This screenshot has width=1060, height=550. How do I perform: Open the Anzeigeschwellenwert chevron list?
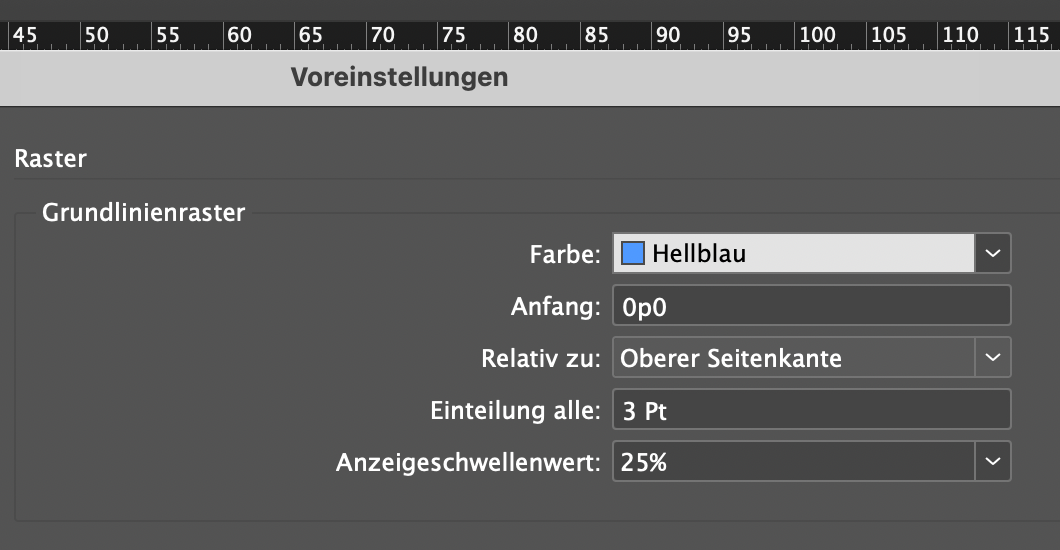point(992,461)
